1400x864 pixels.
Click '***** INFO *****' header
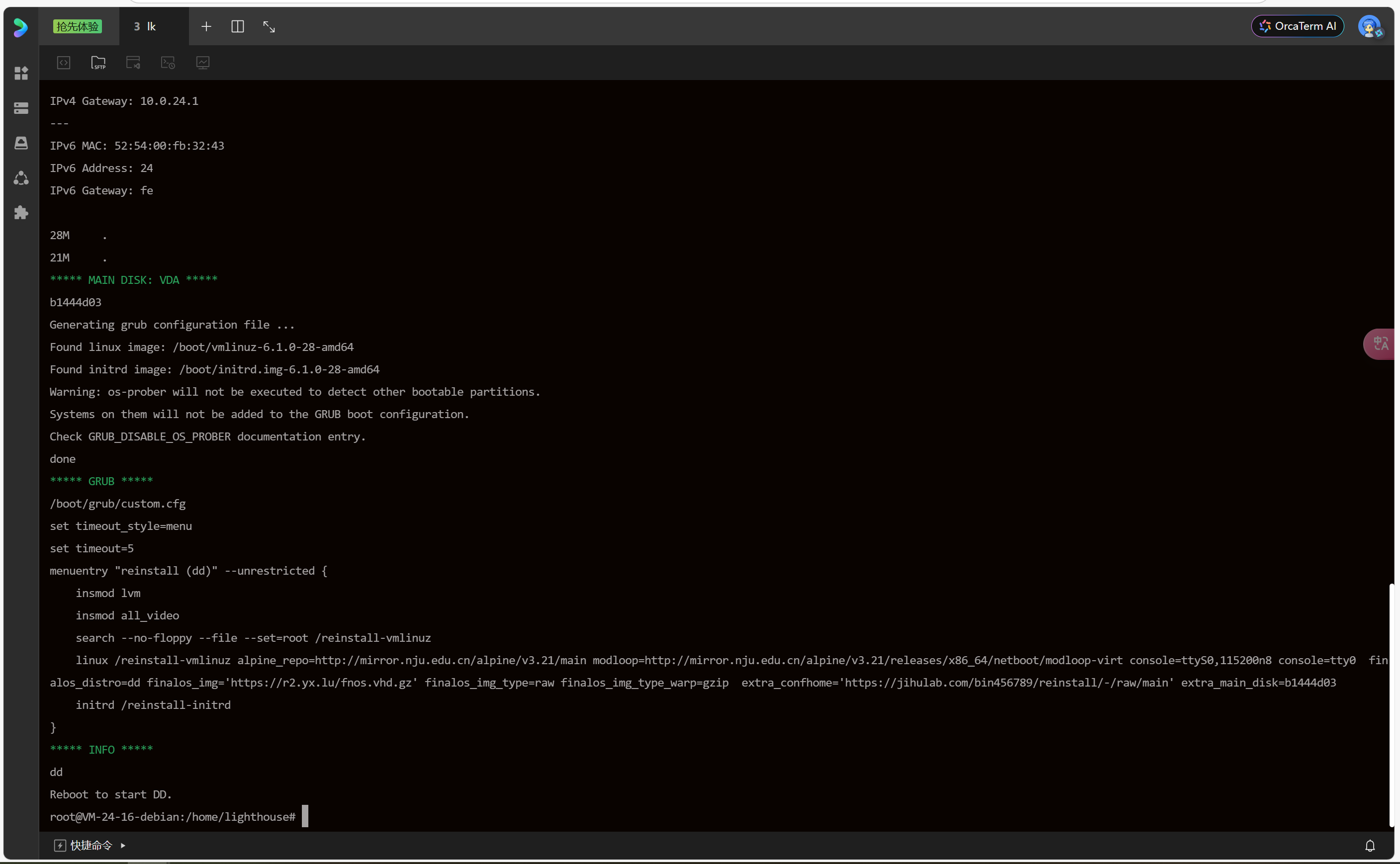(x=101, y=749)
